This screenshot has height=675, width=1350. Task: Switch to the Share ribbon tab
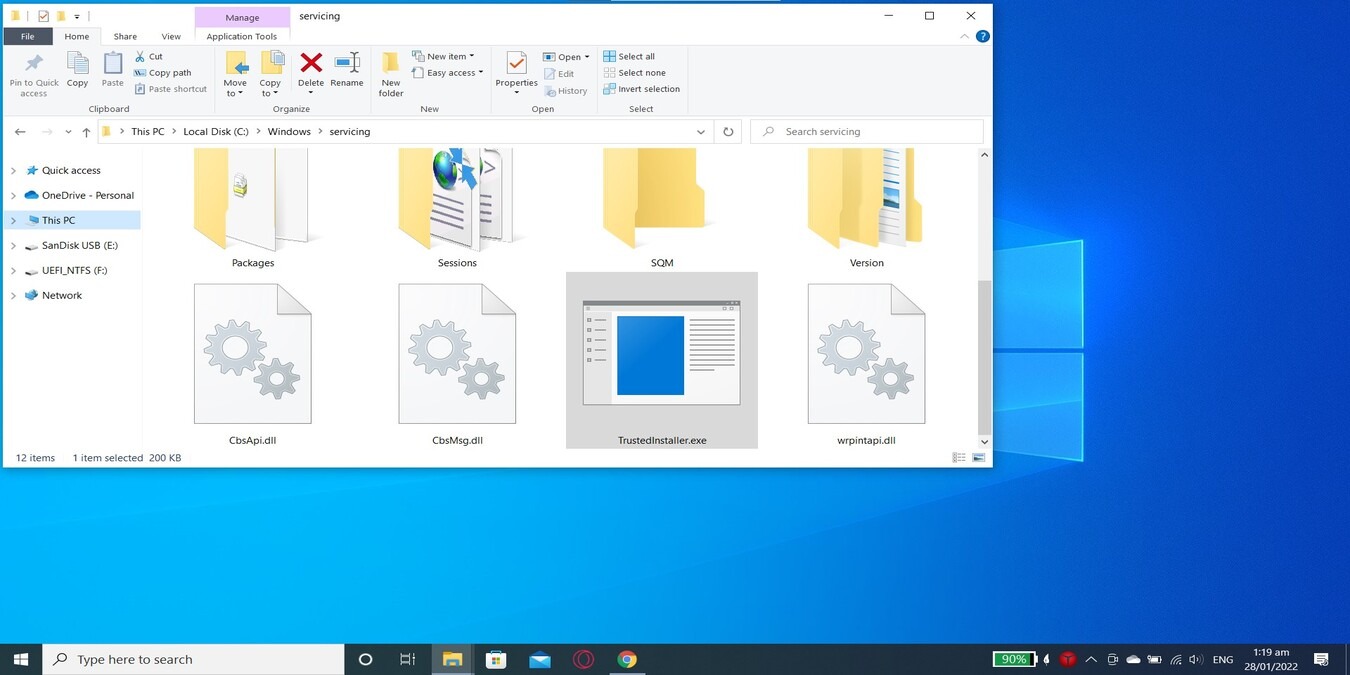(x=124, y=35)
